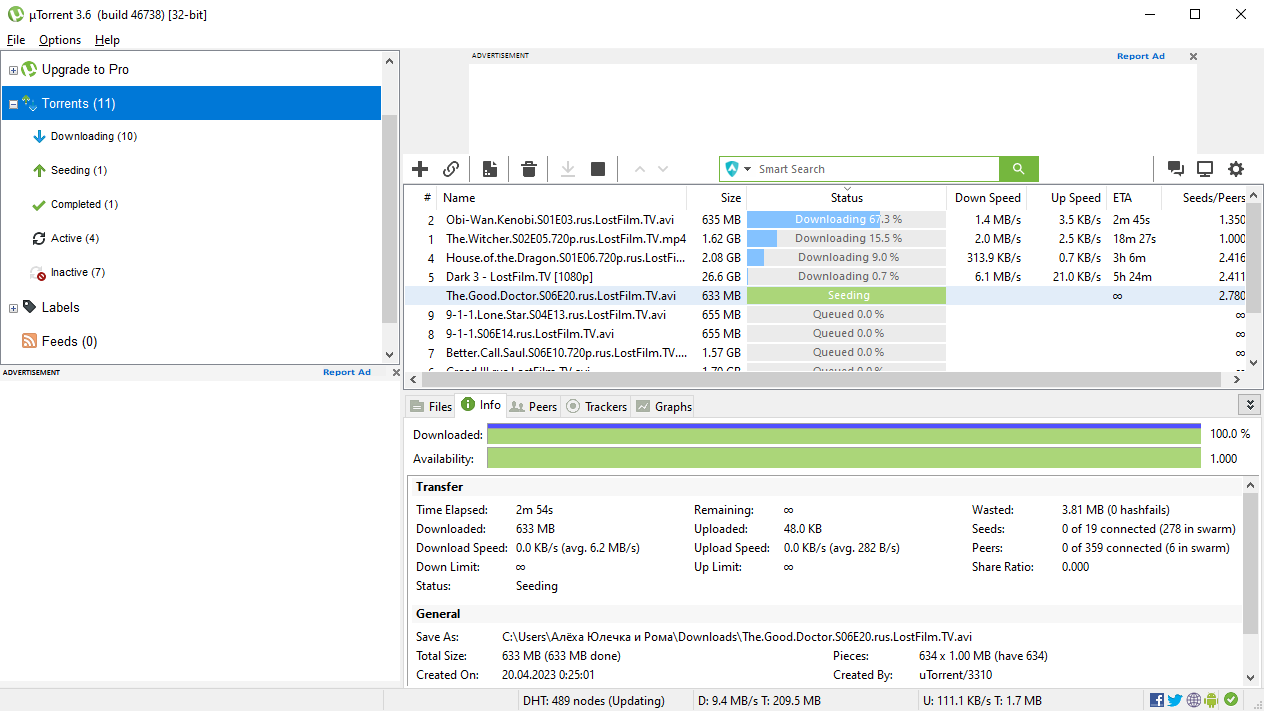The image size is (1264, 711).
Task: Click green checkmark network status icon
Action: tap(1230, 700)
